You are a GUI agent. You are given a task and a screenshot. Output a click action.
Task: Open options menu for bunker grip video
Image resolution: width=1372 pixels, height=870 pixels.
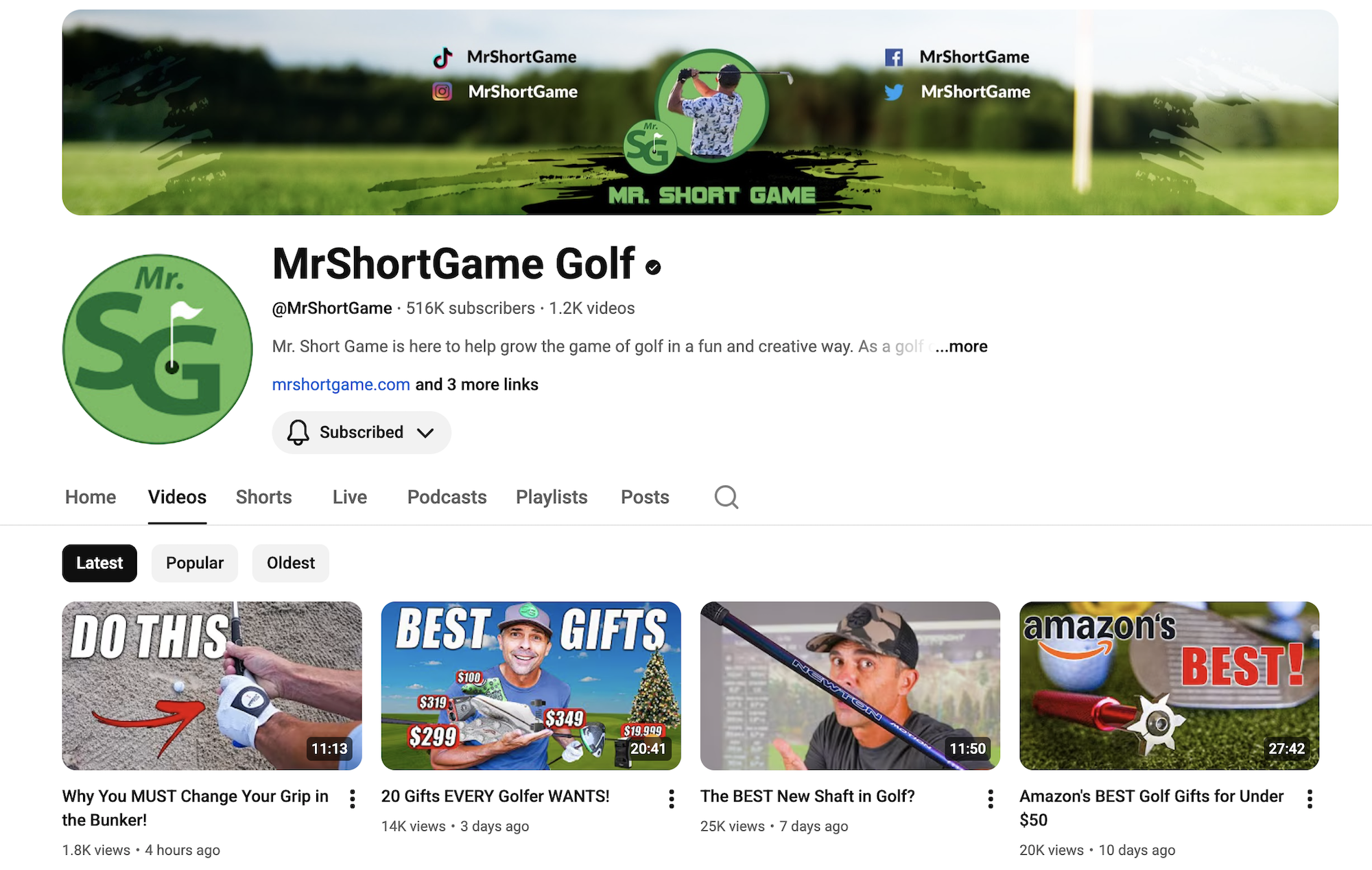tap(352, 799)
